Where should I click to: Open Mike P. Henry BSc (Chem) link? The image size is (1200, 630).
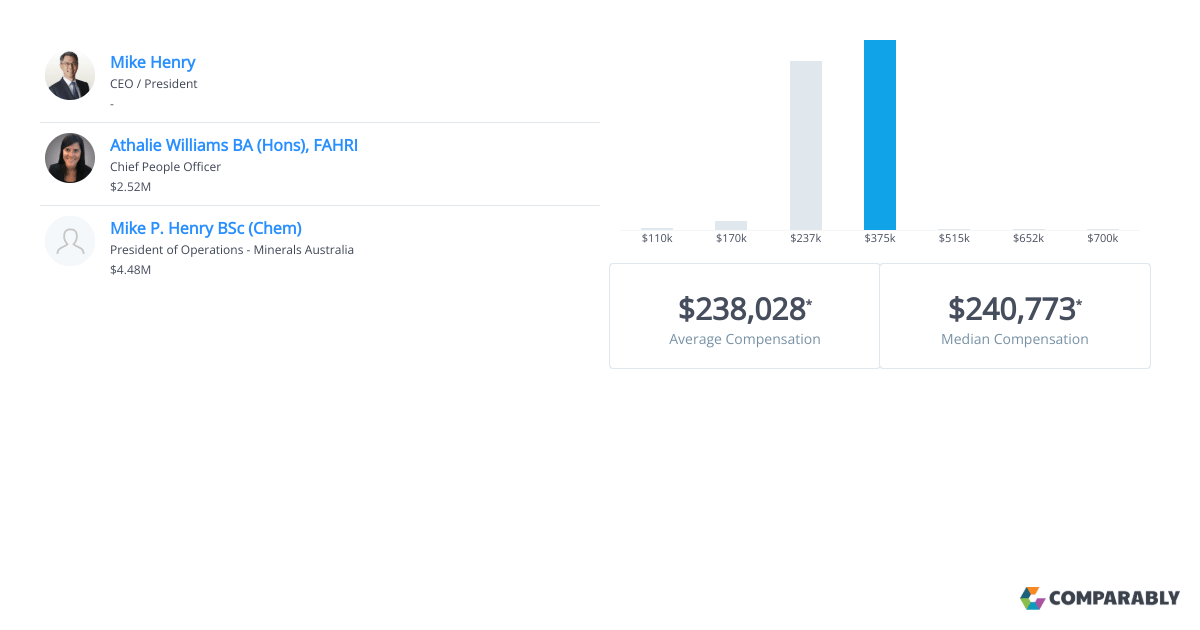coord(205,228)
